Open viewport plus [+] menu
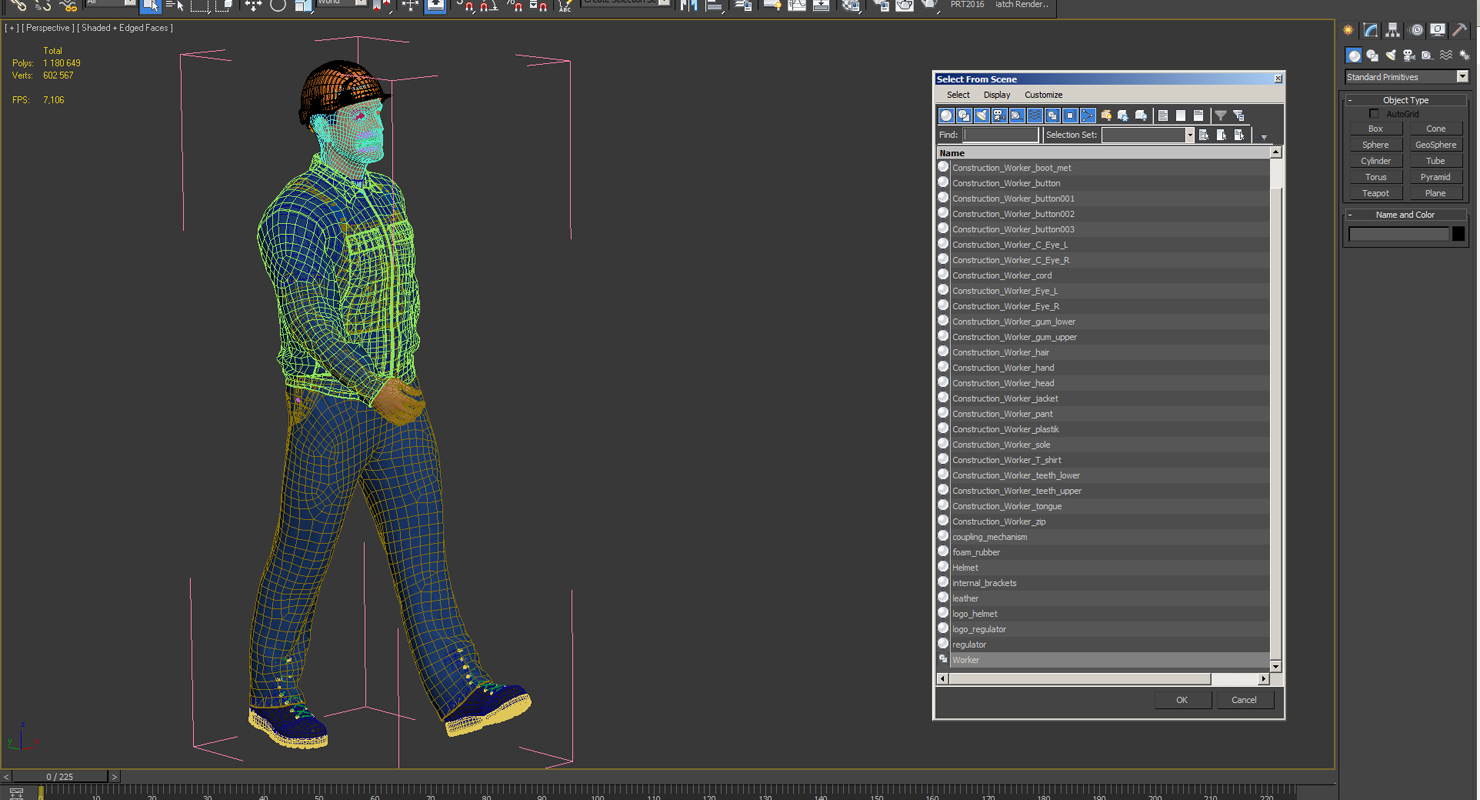The width and height of the screenshot is (1480, 800). (x=11, y=28)
